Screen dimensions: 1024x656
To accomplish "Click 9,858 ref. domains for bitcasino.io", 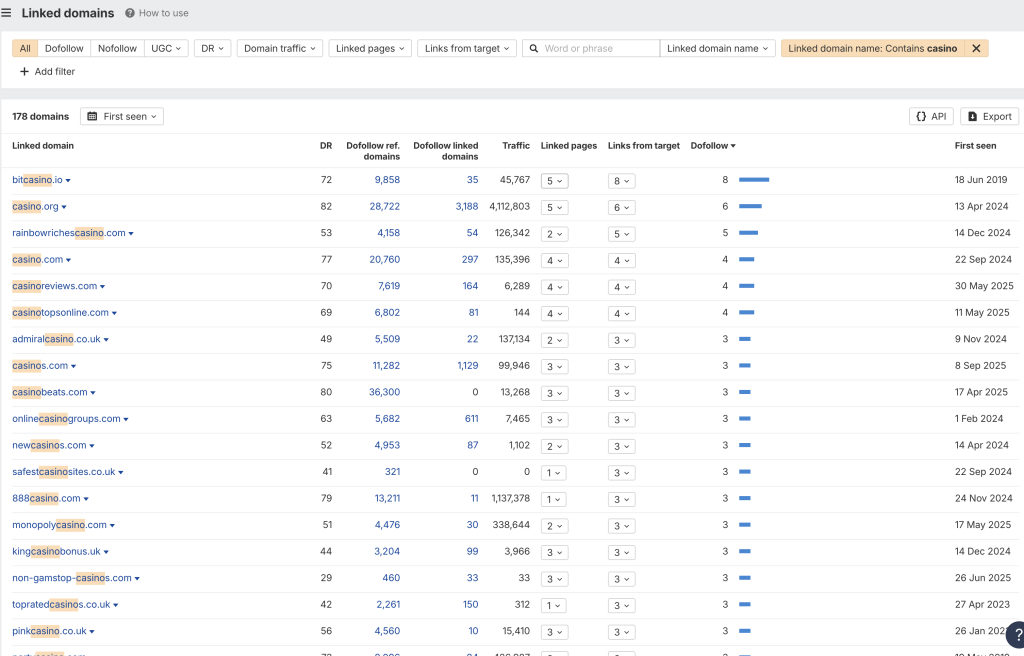I will (x=387, y=180).
